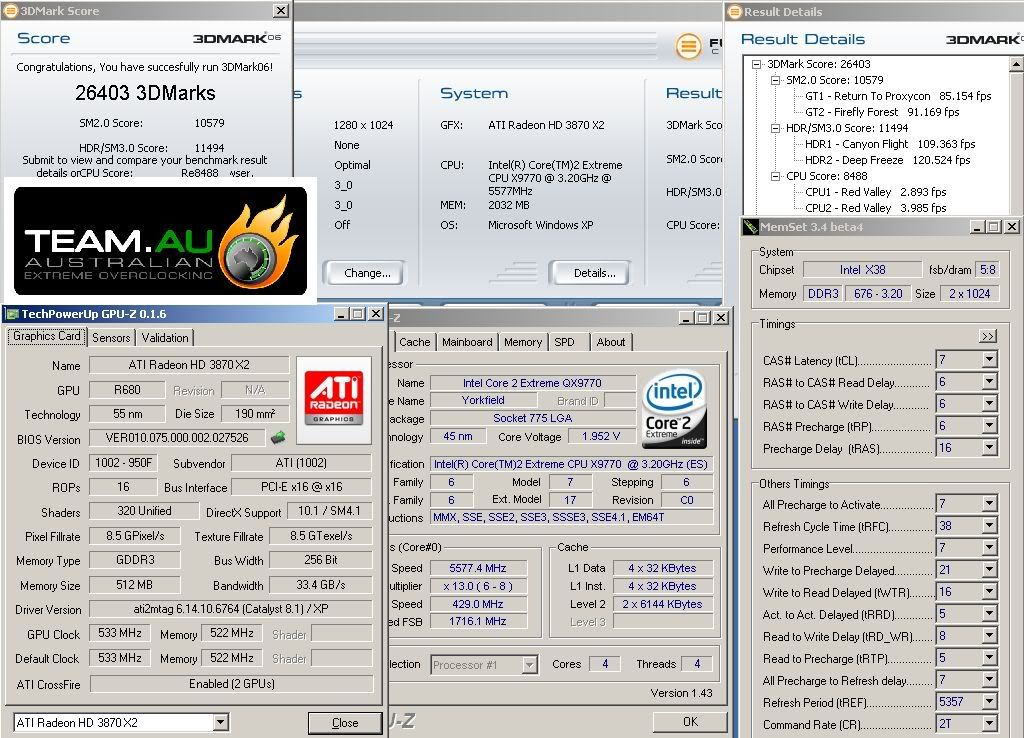Click the Result Details scrollbar up arrow
The image size is (1024, 738).
(x=1016, y=63)
